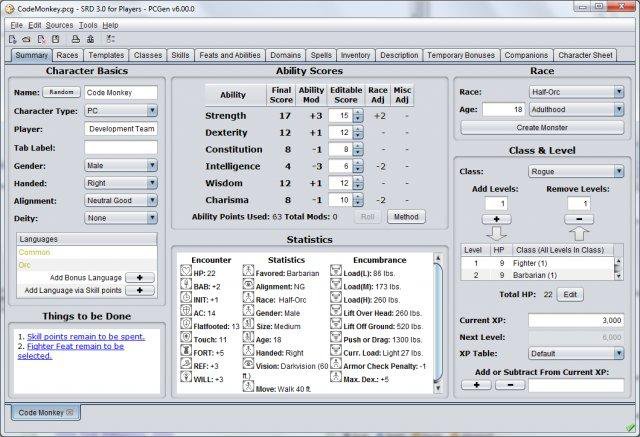Open the Gender dropdown showing Male
The height and width of the screenshot is (437, 640).
[121, 166]
